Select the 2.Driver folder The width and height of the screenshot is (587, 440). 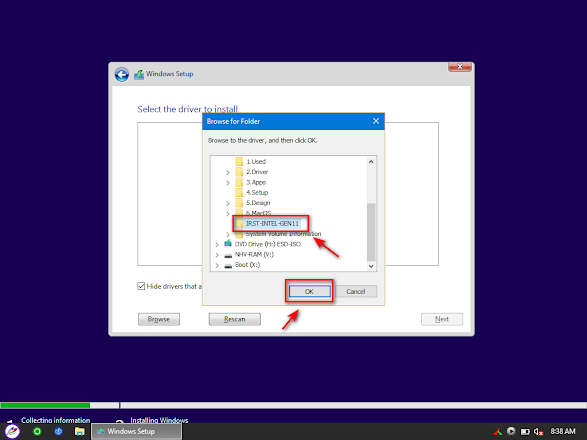point(257,172)
